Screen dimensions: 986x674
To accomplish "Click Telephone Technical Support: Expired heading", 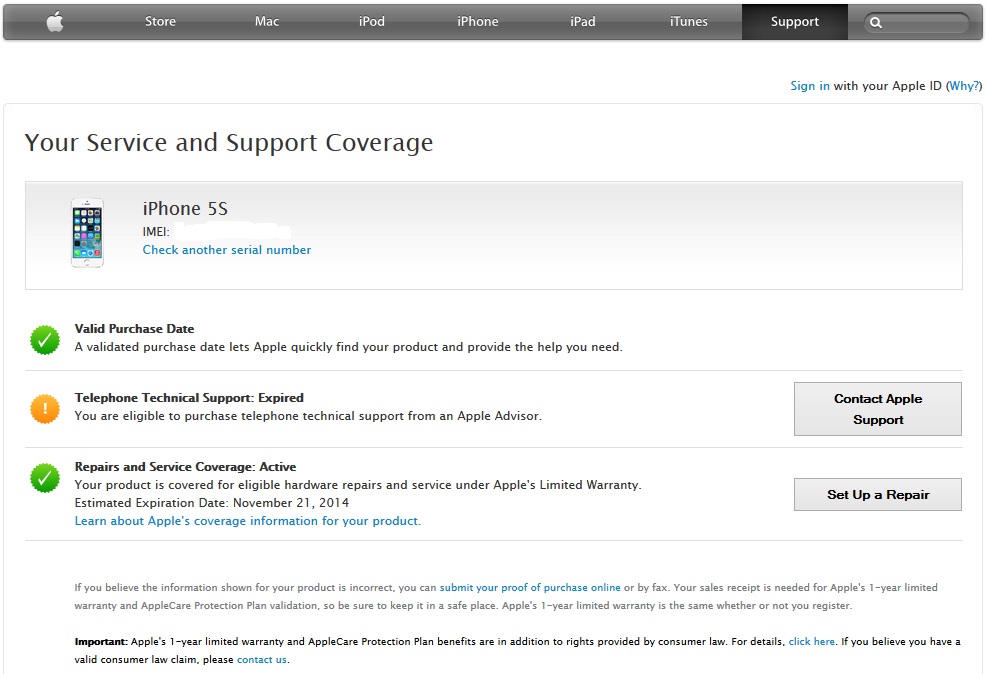I will 189,397.
